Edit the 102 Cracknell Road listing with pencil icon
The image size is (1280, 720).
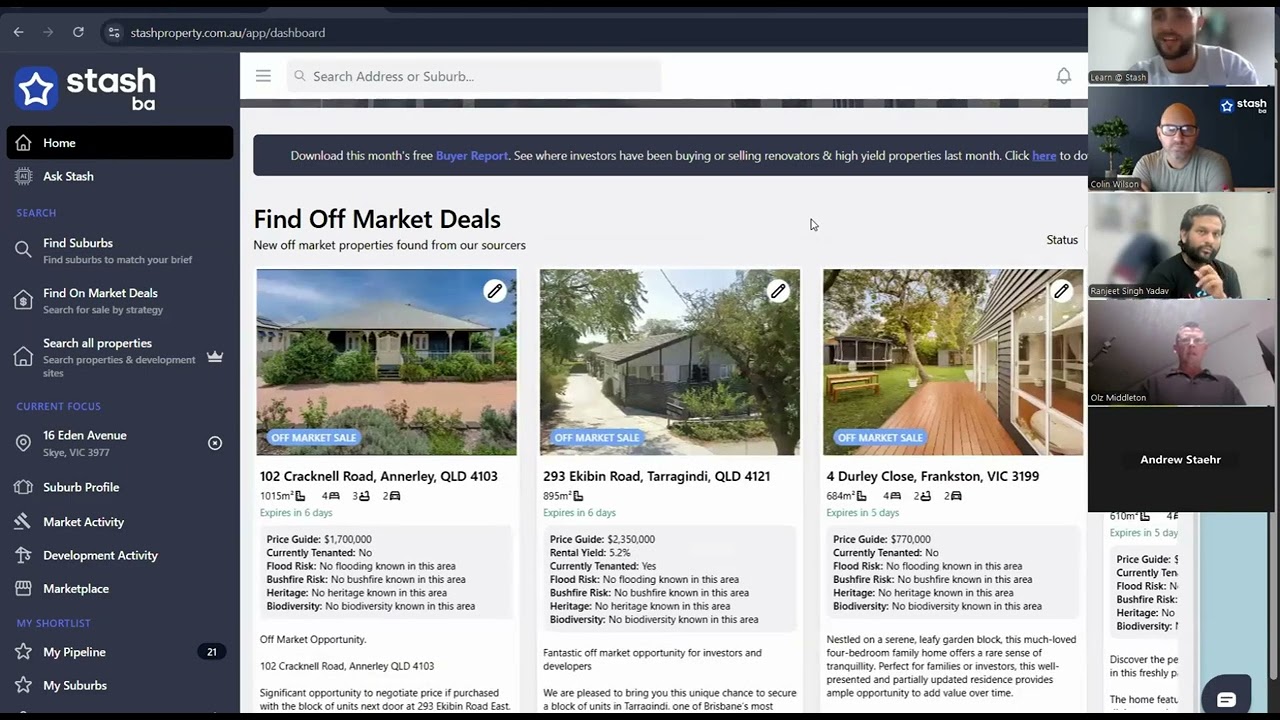tap(495, 291)
